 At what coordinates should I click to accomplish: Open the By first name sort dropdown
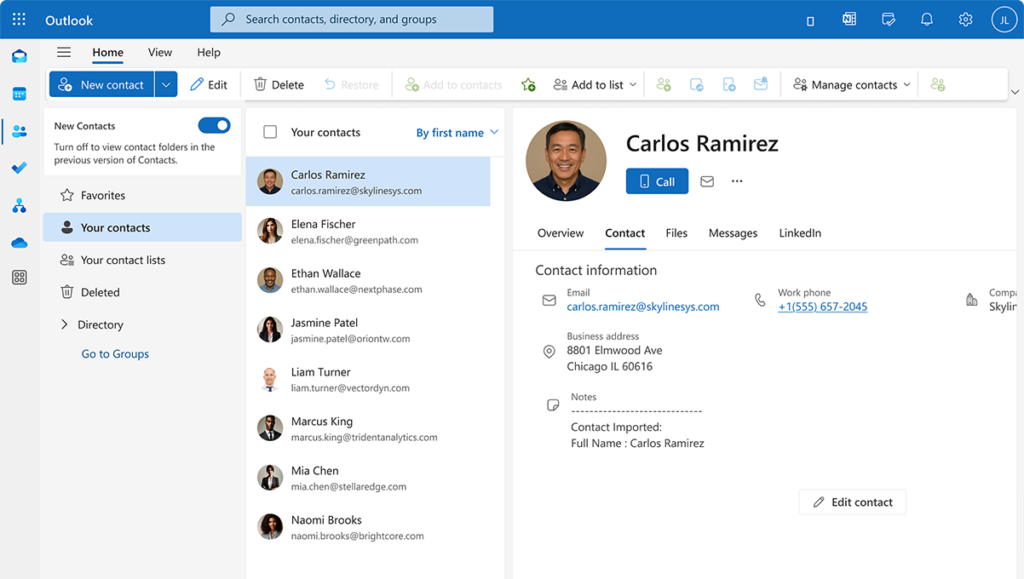(457, 132)
